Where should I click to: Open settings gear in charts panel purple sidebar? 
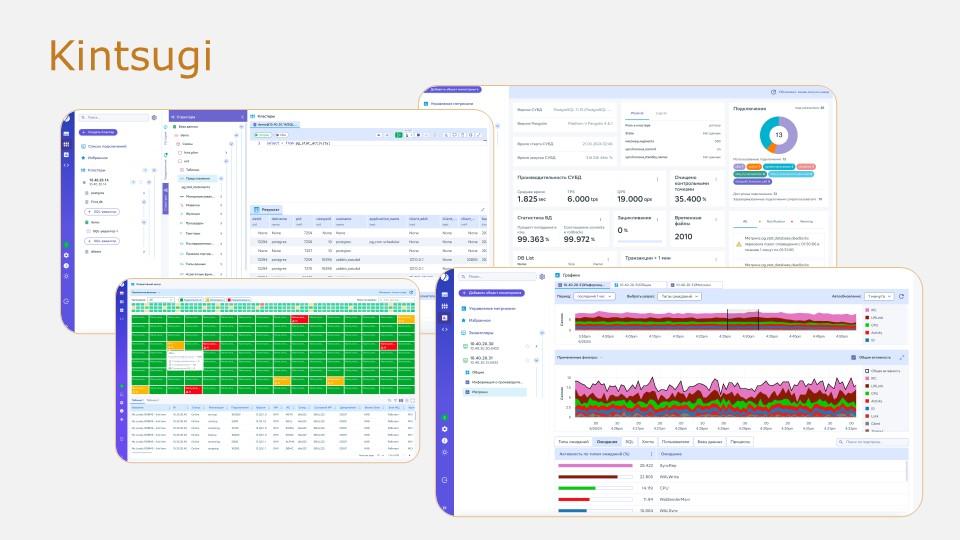(444, 429)
